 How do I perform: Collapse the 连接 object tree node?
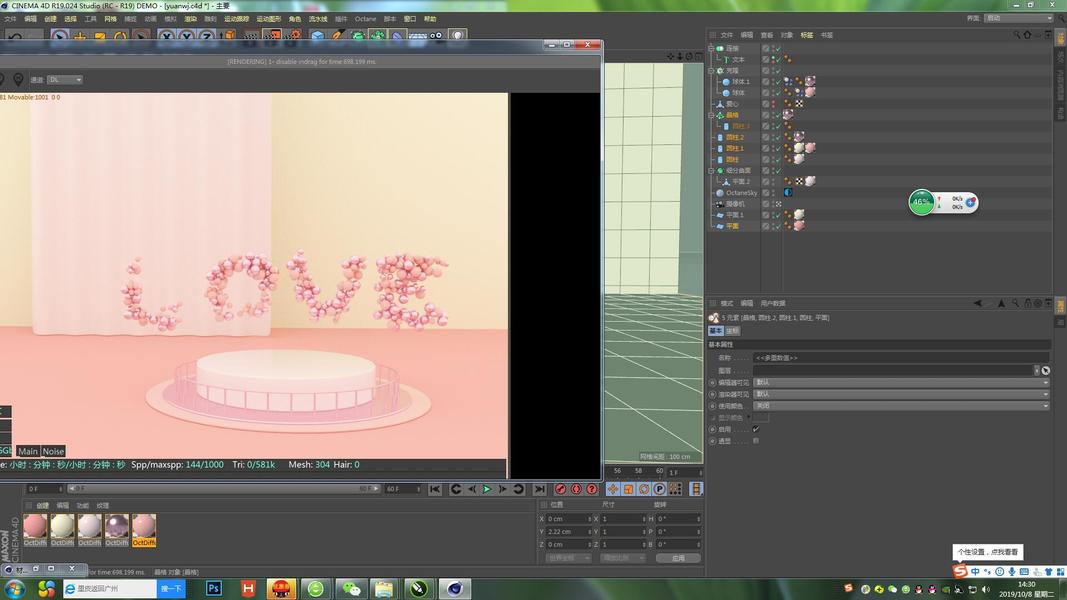711,48
